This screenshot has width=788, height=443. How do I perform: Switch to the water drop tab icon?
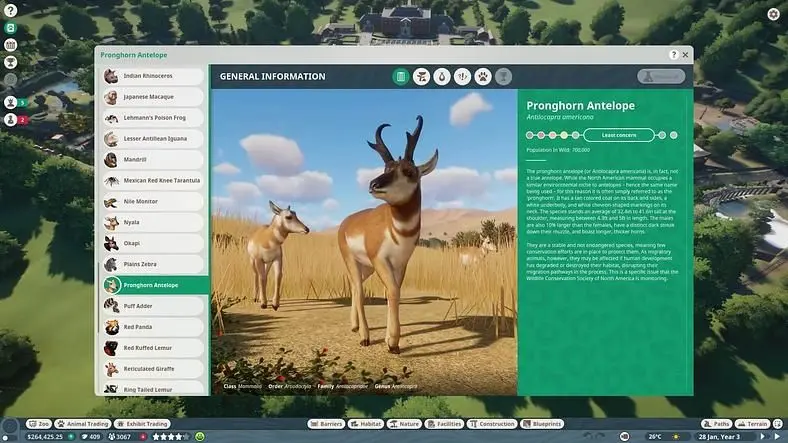(x=442, y=77)
